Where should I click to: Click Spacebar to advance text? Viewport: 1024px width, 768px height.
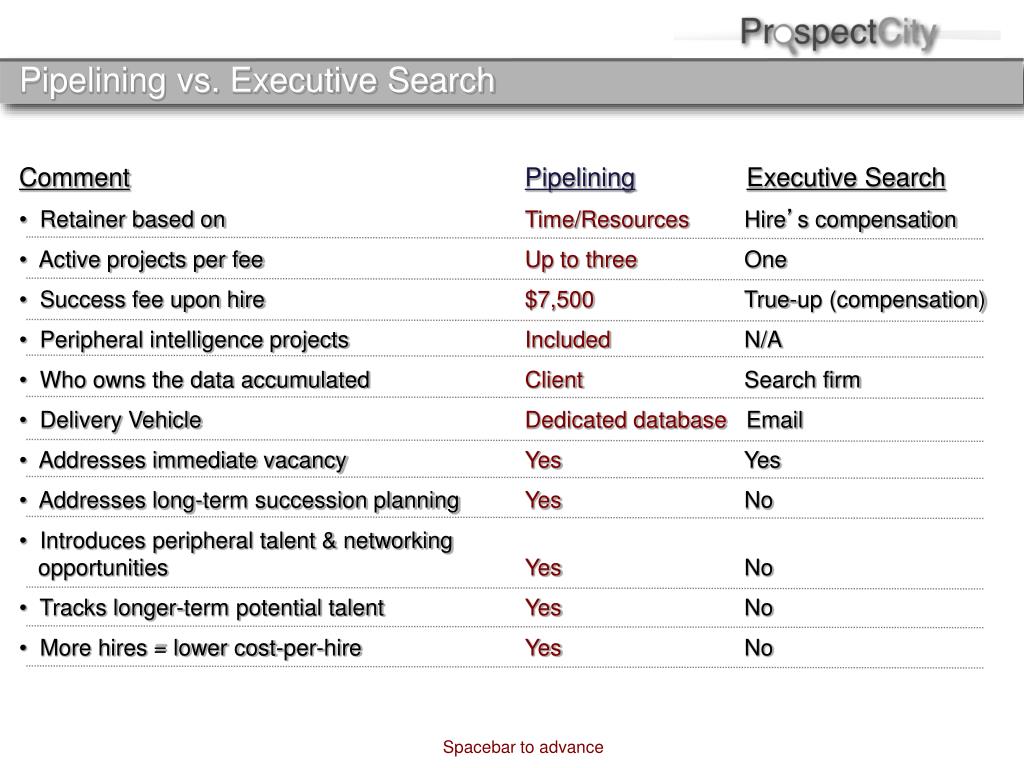tap(523, 747)
